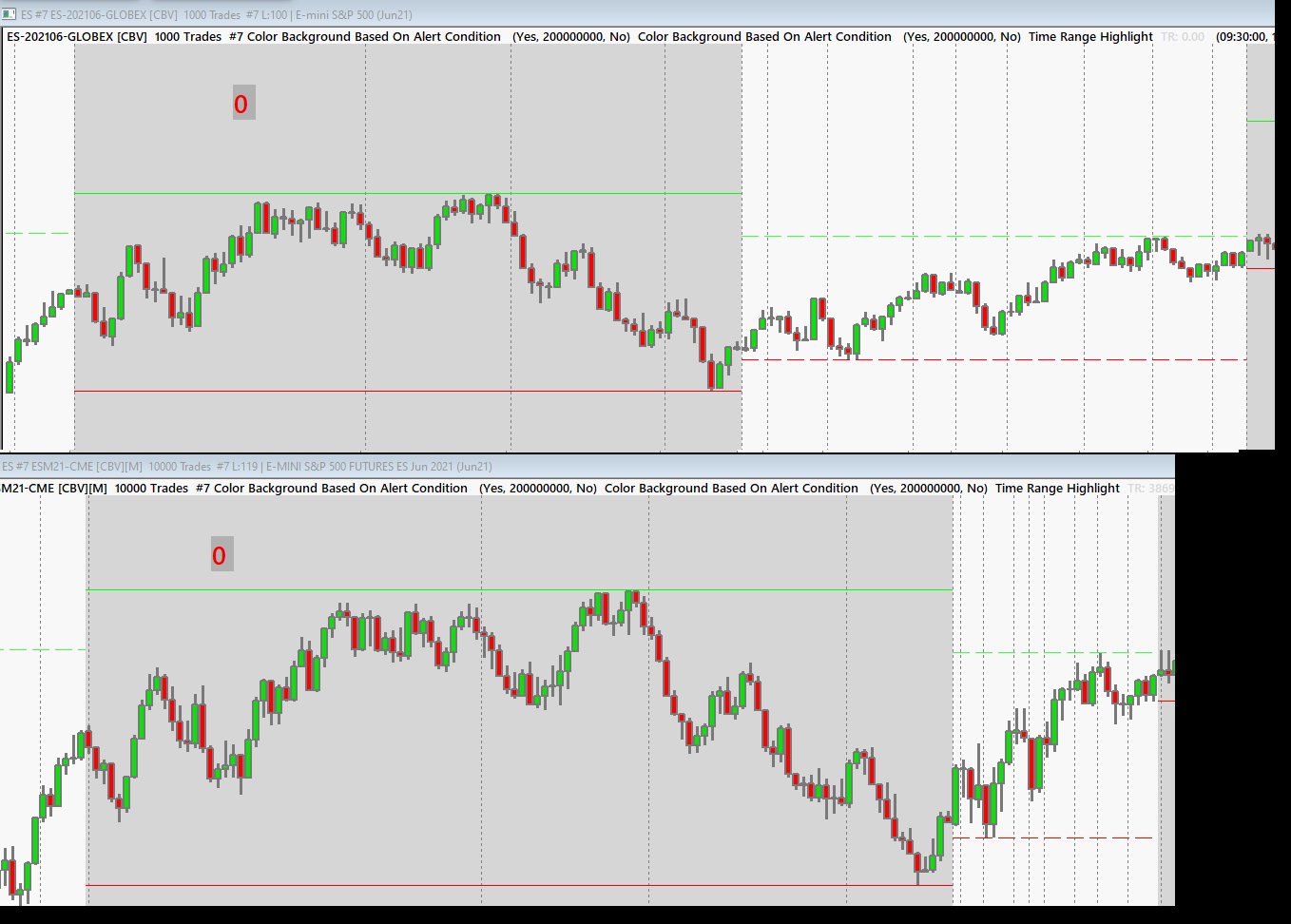Click 'Time Range Highlight' in the top chart header
The height and width of the screenshot is (924, 1291).
(x=1090, y=37)
